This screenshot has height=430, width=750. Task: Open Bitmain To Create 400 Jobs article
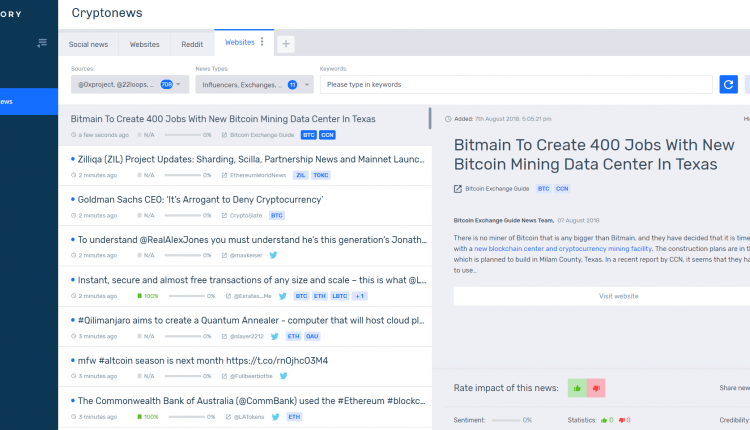coord(223,119)
